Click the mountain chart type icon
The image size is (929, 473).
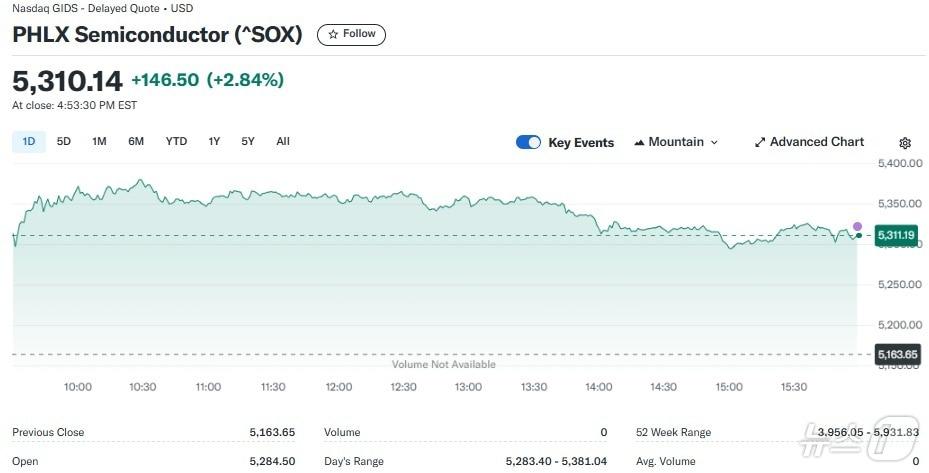[639, 143]
